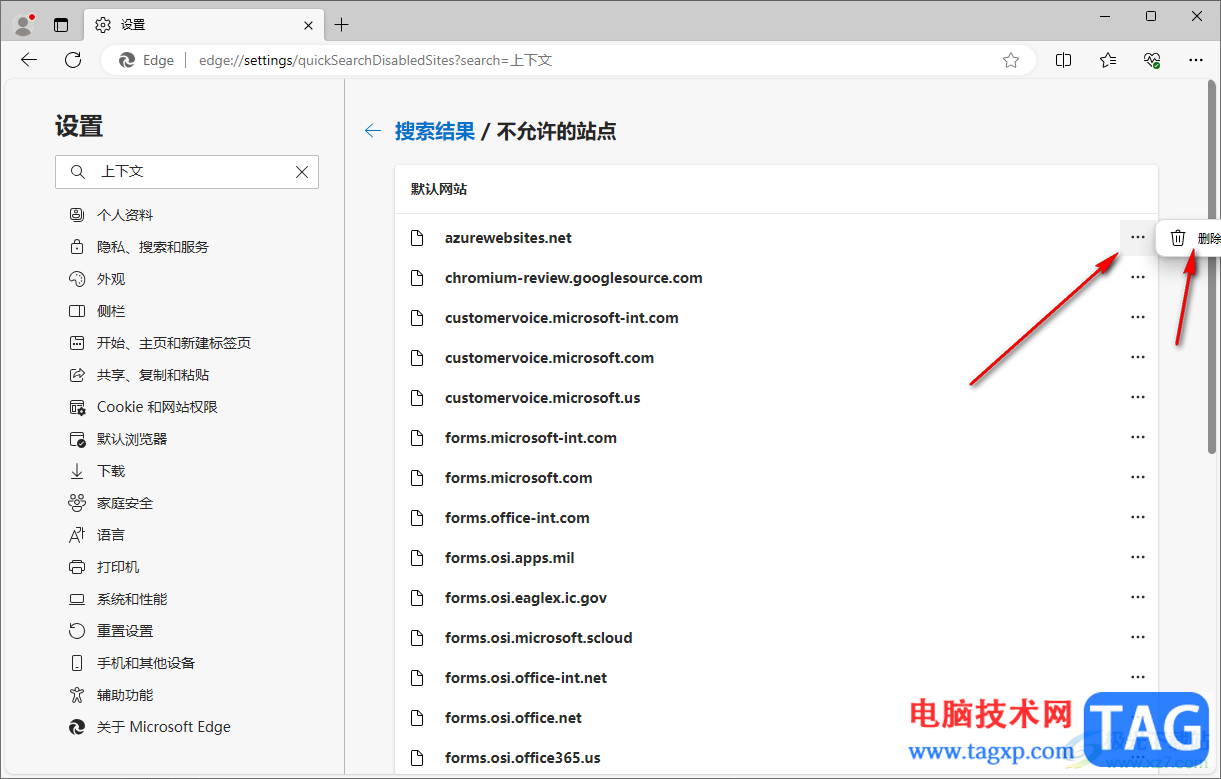Open the split screen icon in toolbar
This screenshot has height=779, width=1221.
(1064, 60)
